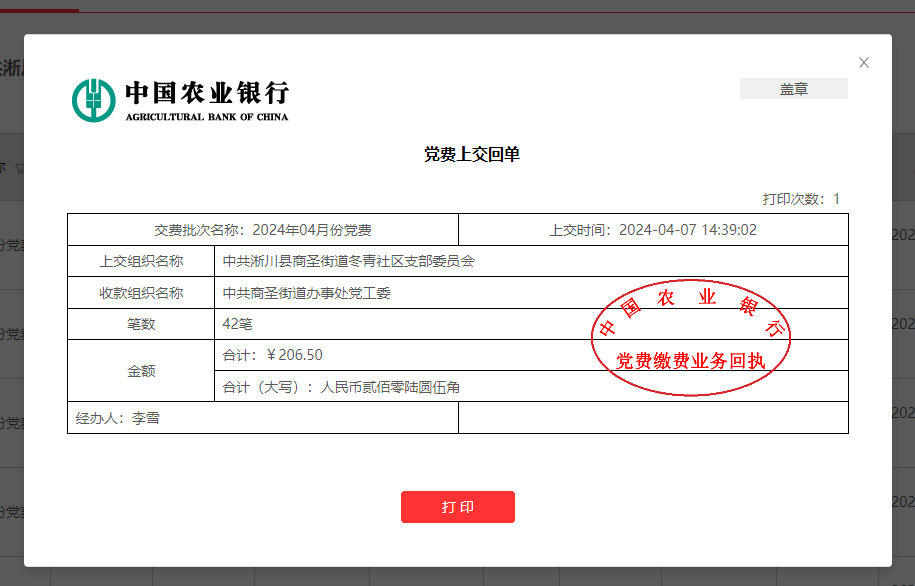Close the receipt dialog with X

click(864, 63)
